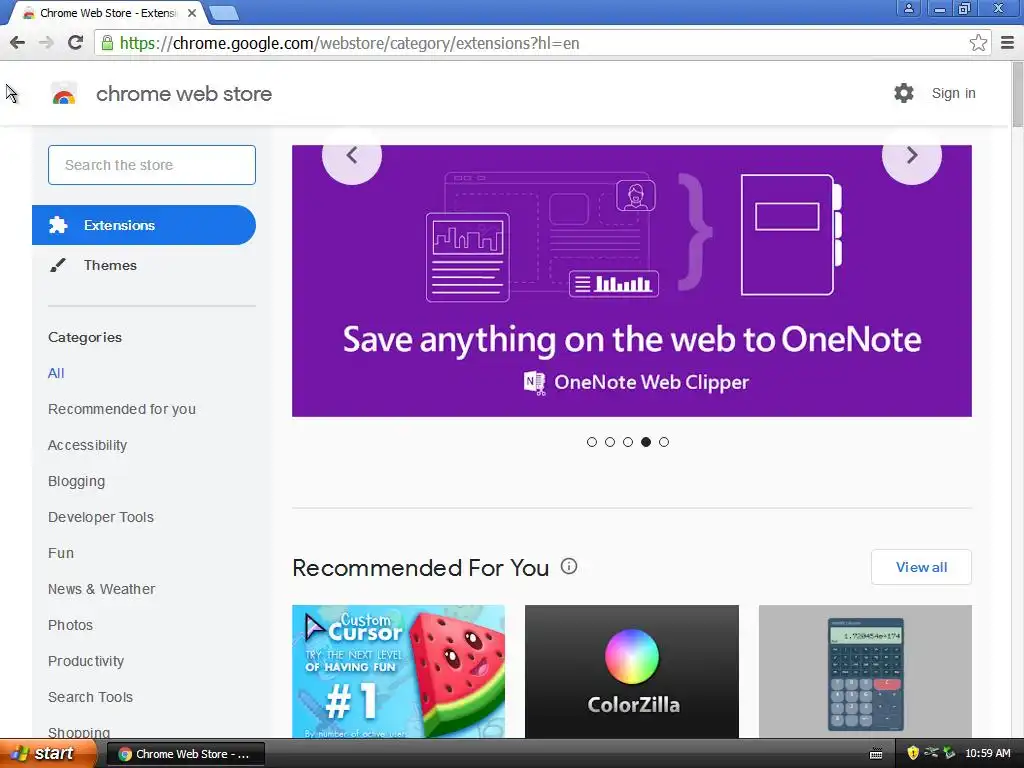
Task: Bookmark this page with the star icon
Action: (x=978, y=43)
